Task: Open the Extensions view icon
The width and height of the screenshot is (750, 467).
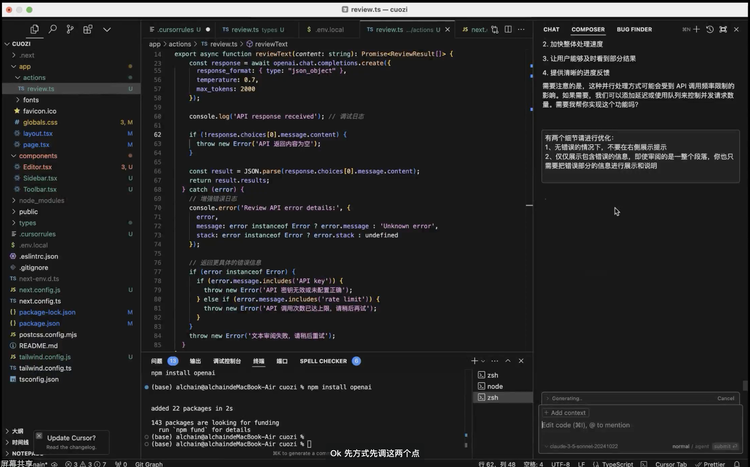Action: coord(89,30)
